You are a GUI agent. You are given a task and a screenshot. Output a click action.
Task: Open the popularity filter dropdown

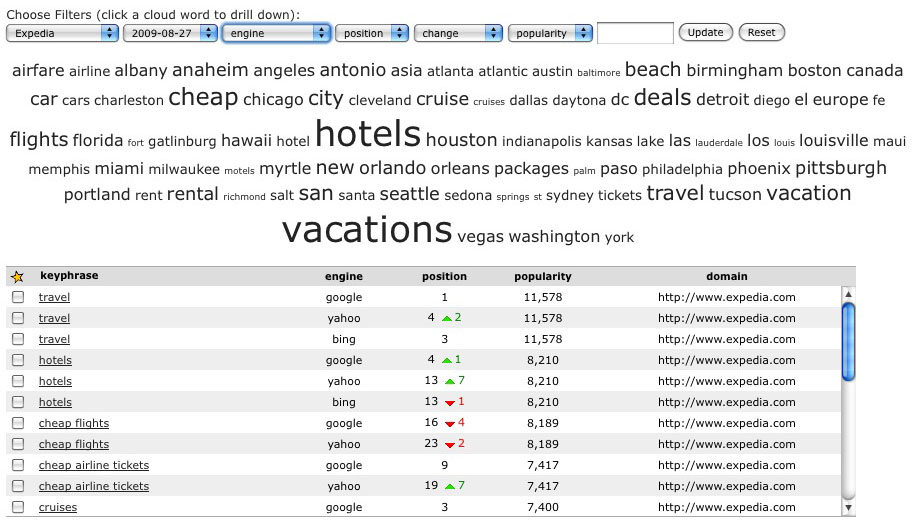click(x=550, y=33)
